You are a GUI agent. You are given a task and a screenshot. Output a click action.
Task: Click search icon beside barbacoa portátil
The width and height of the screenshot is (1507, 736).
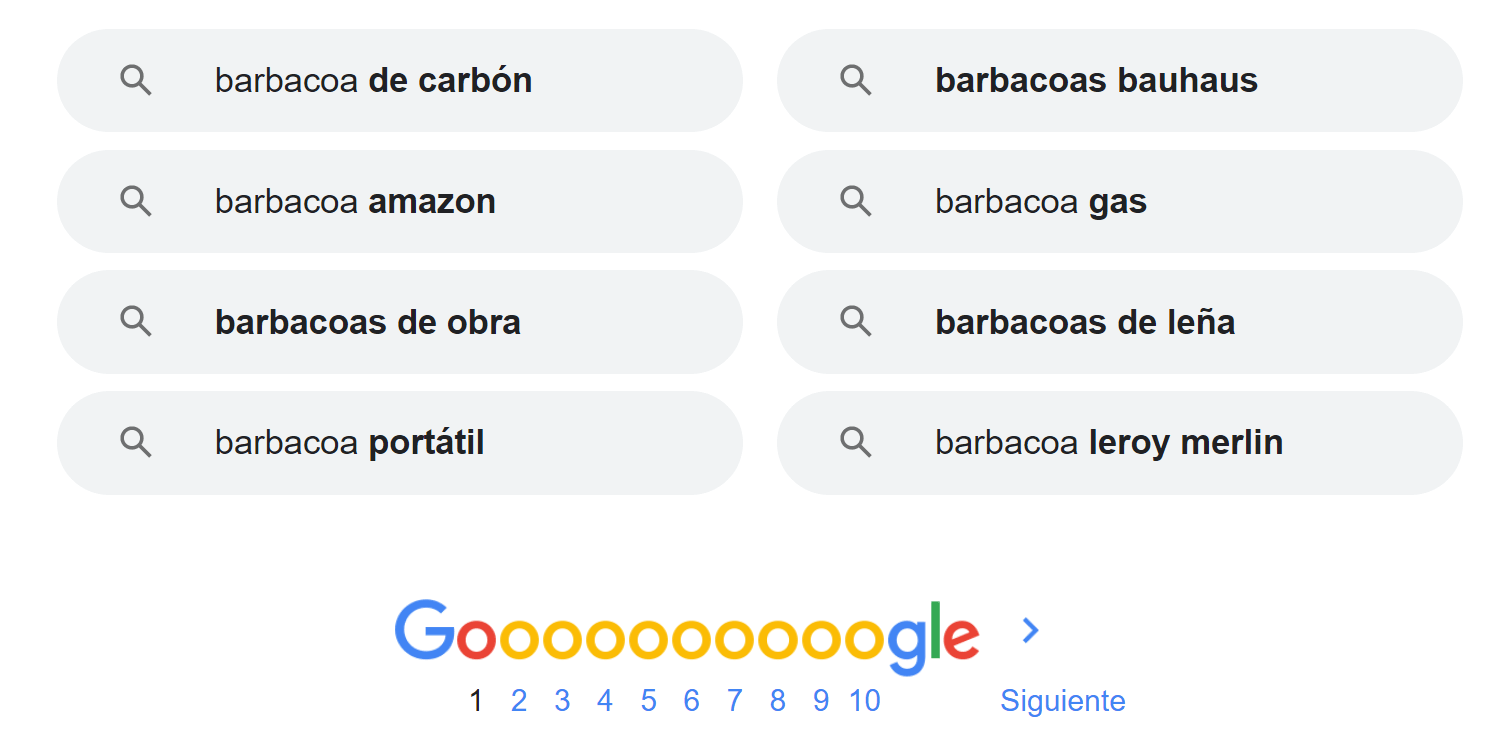coord(135,441)
